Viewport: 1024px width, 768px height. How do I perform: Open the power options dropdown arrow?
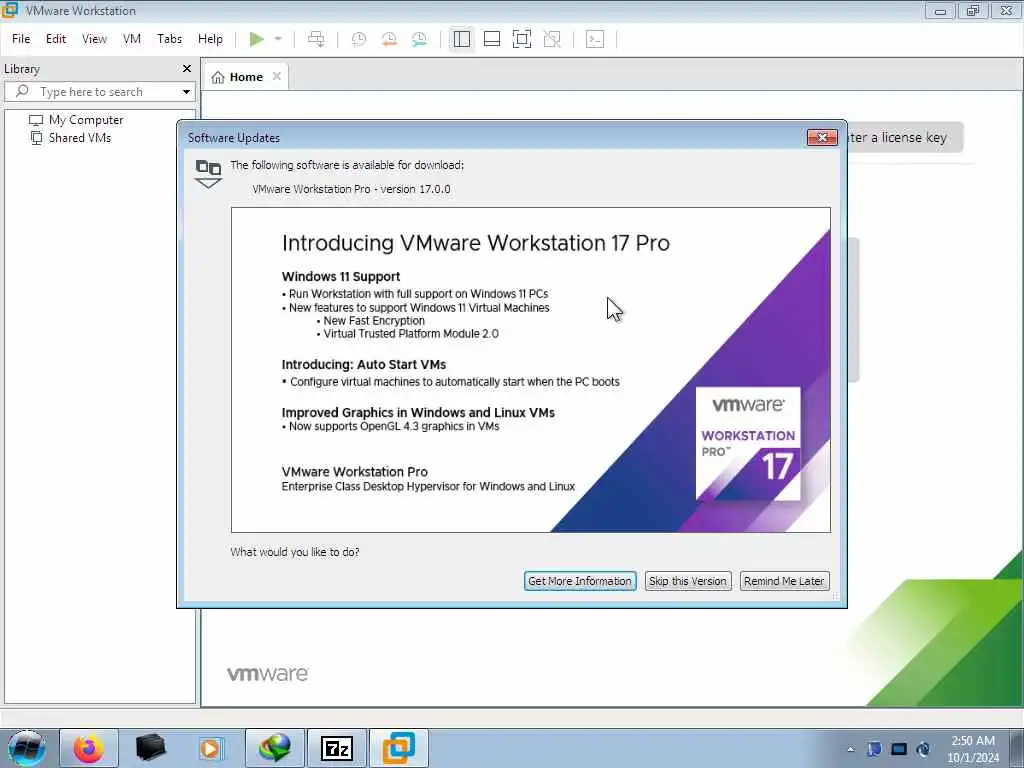click(278, 39)
